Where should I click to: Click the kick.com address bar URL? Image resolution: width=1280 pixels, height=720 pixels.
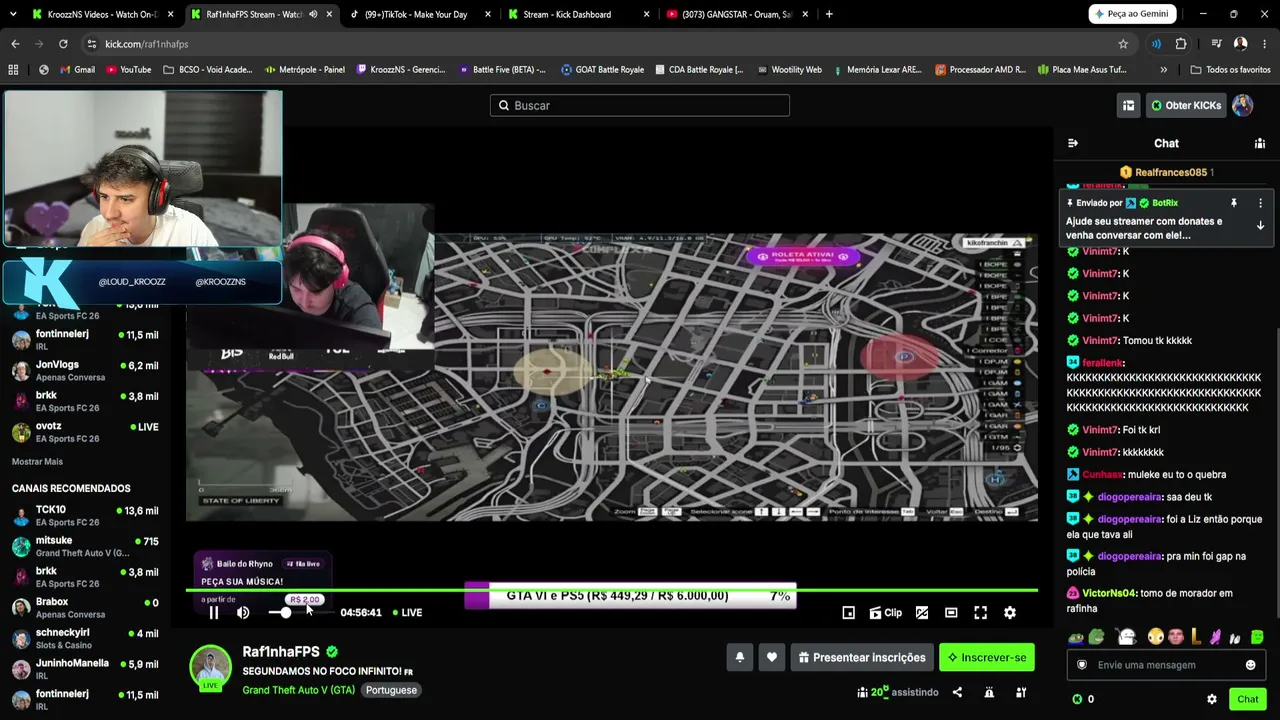click(147, 44)
